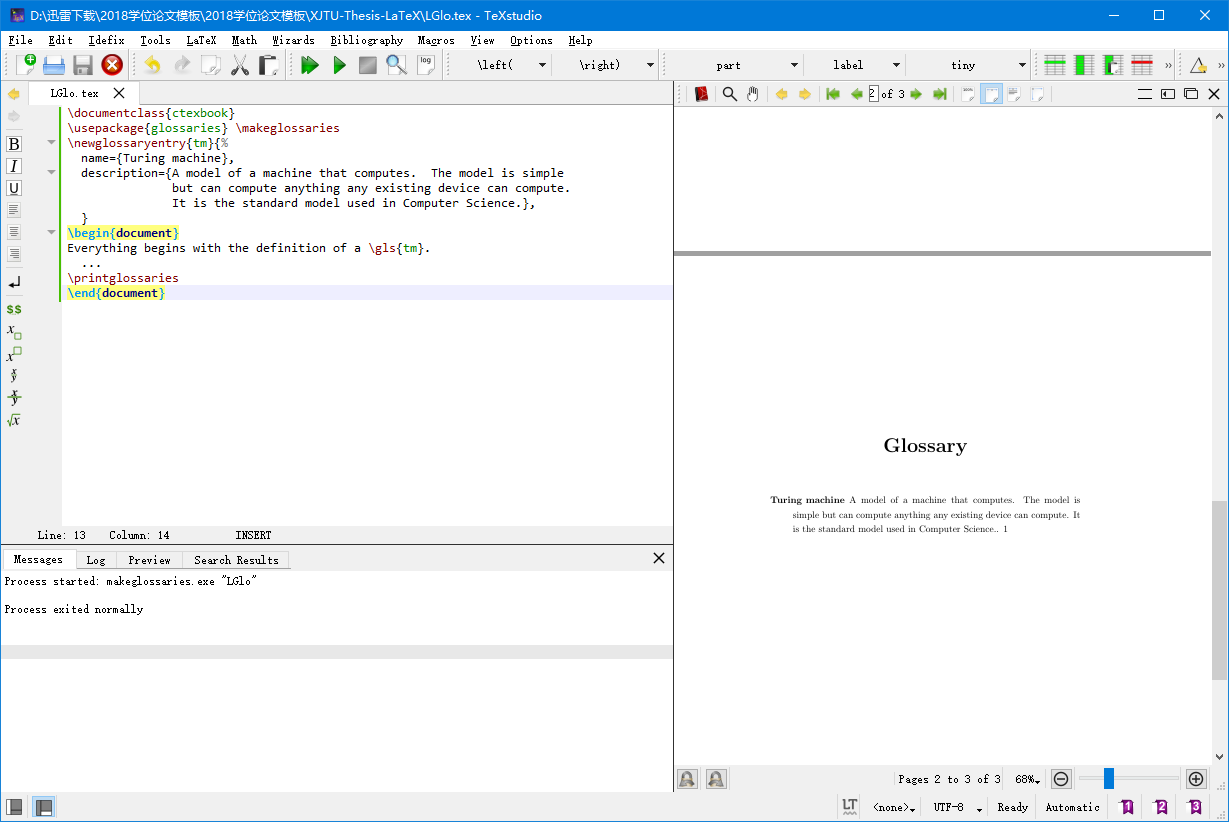This screenshot has width=1229, height=822.
Task: Open the UTF-8 encoding dropdown
Action: click(x=958, y=807)
